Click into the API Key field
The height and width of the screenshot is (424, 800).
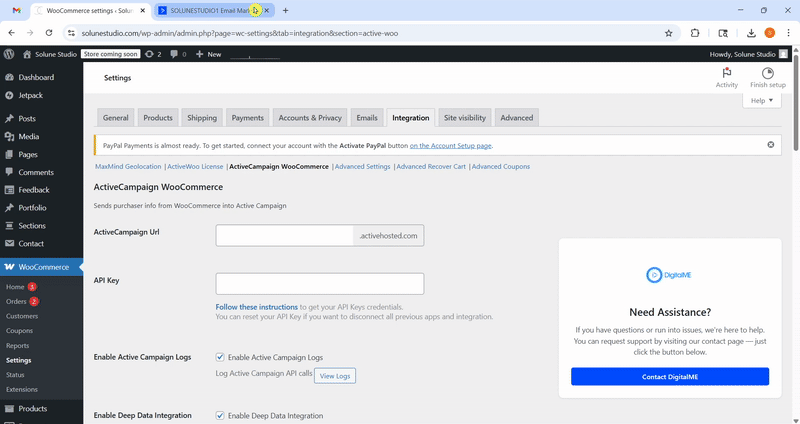pyautogui.click(x=320, y=284)
